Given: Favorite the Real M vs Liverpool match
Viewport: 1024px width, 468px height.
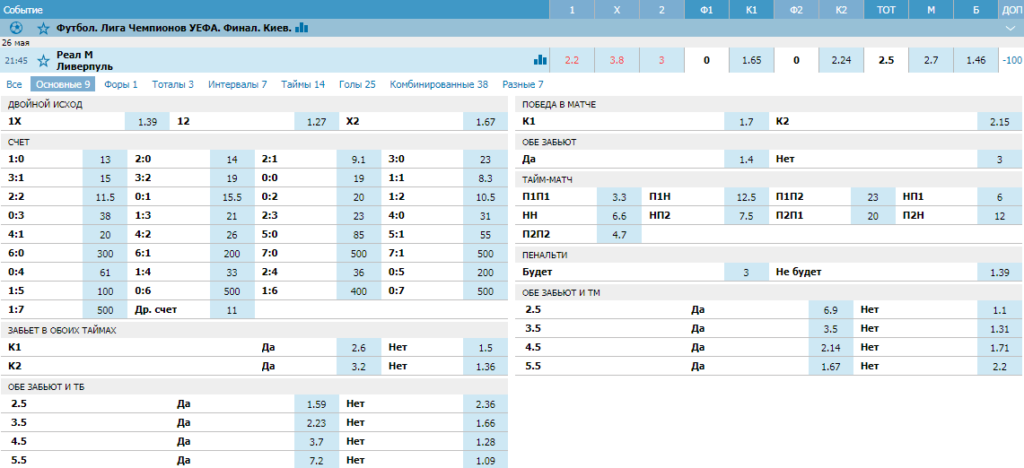Looking at the screenshot, I should [42, 60].
